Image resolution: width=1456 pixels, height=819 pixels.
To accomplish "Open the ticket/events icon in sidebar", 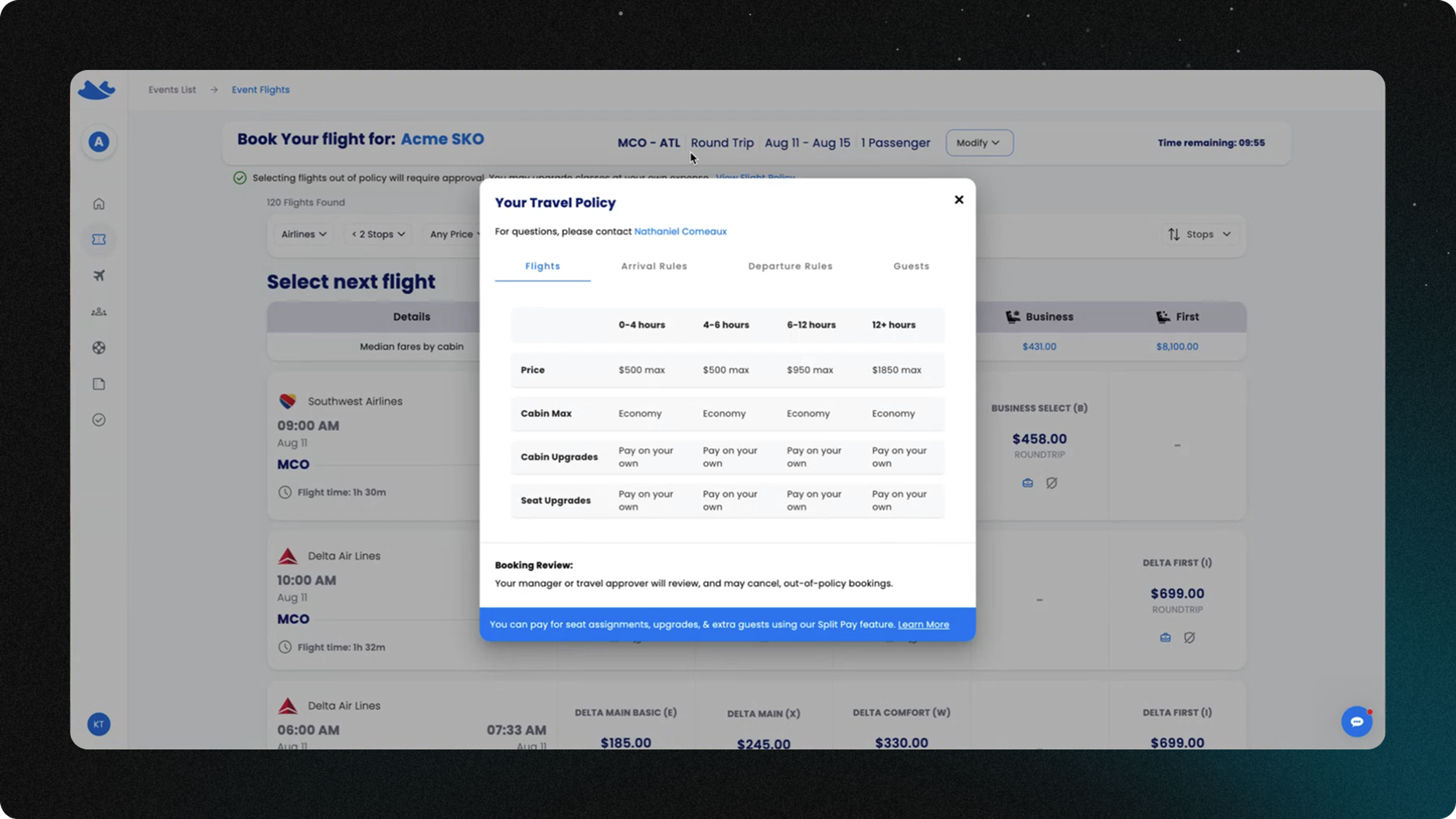I will click(99, 240).
